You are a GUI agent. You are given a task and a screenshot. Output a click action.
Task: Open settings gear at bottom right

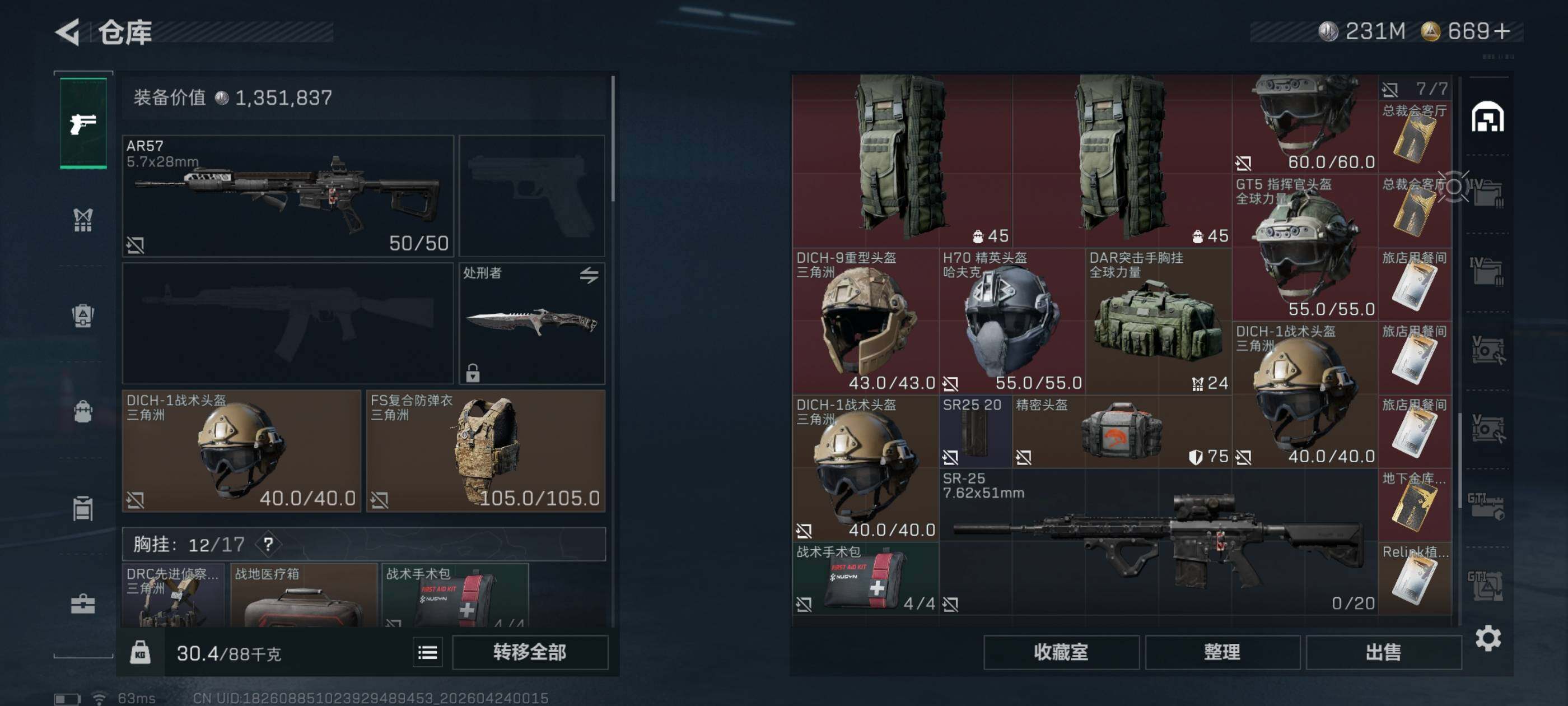click(x=1488, y=638)
